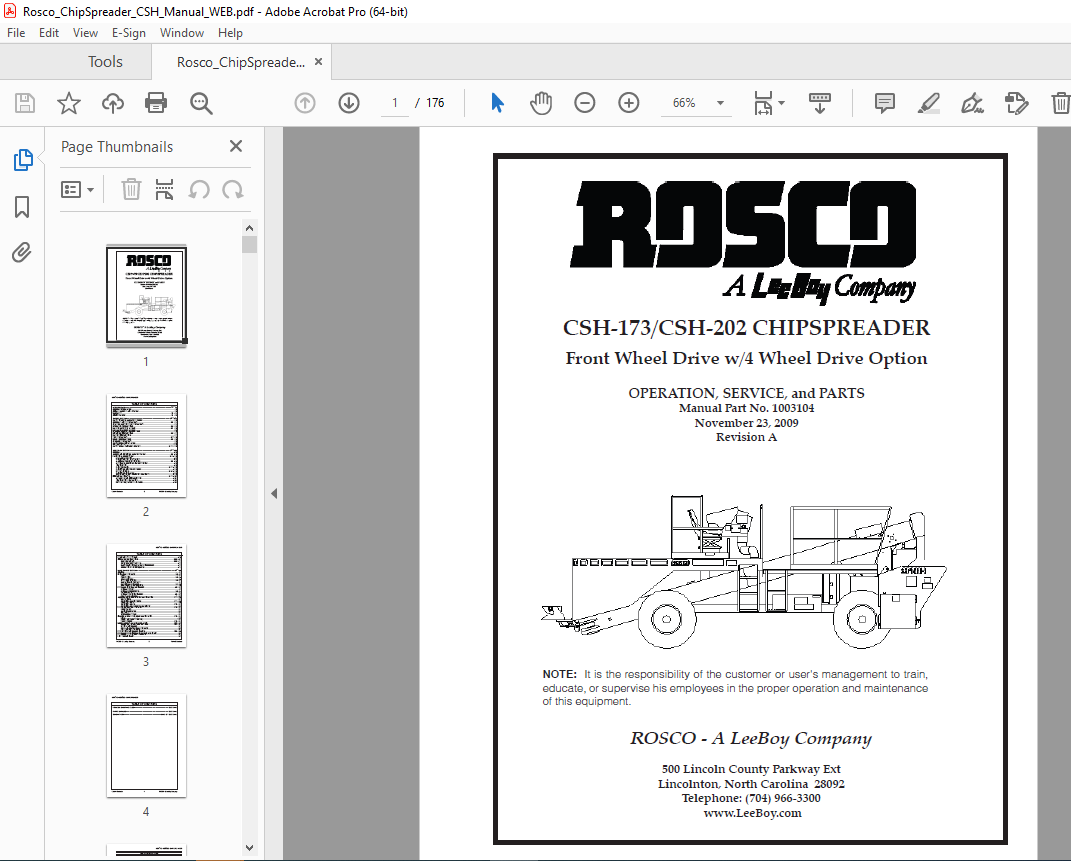Click thumbnail scrollbar up arrow
This screenshot has height=861, width=1071.
[249, 228]
